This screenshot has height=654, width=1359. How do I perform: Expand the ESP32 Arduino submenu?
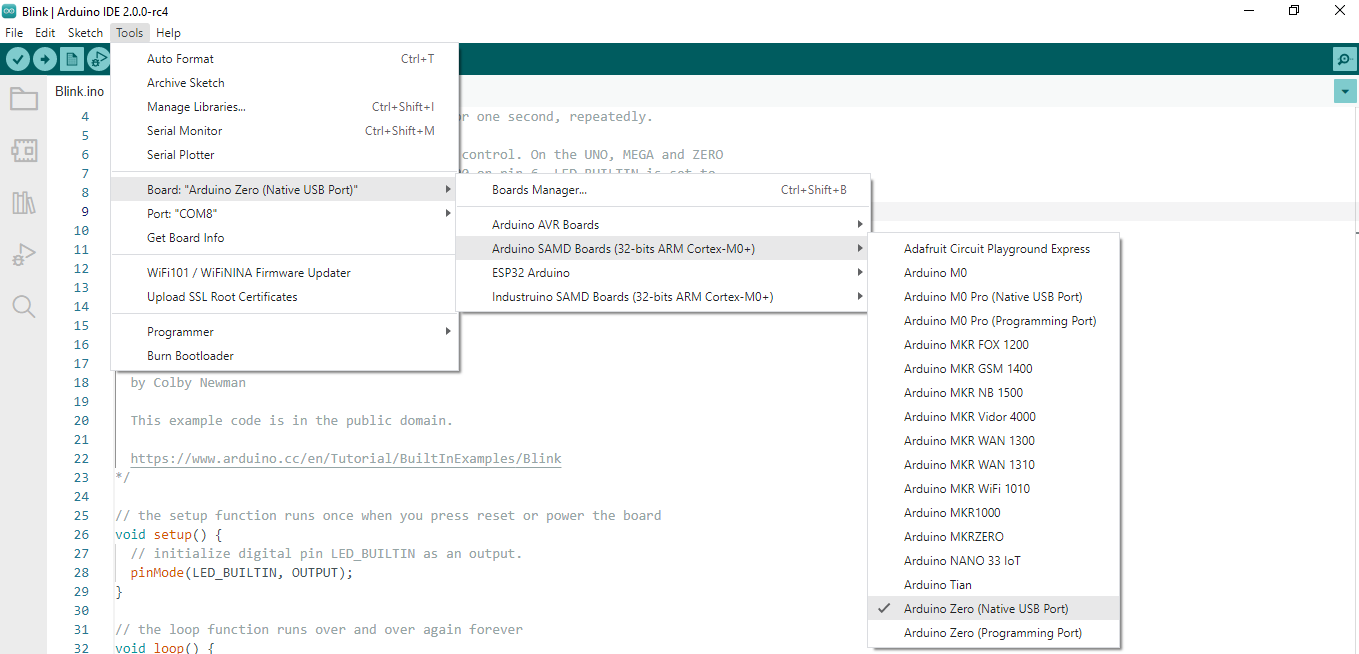(x=663, y=273)
